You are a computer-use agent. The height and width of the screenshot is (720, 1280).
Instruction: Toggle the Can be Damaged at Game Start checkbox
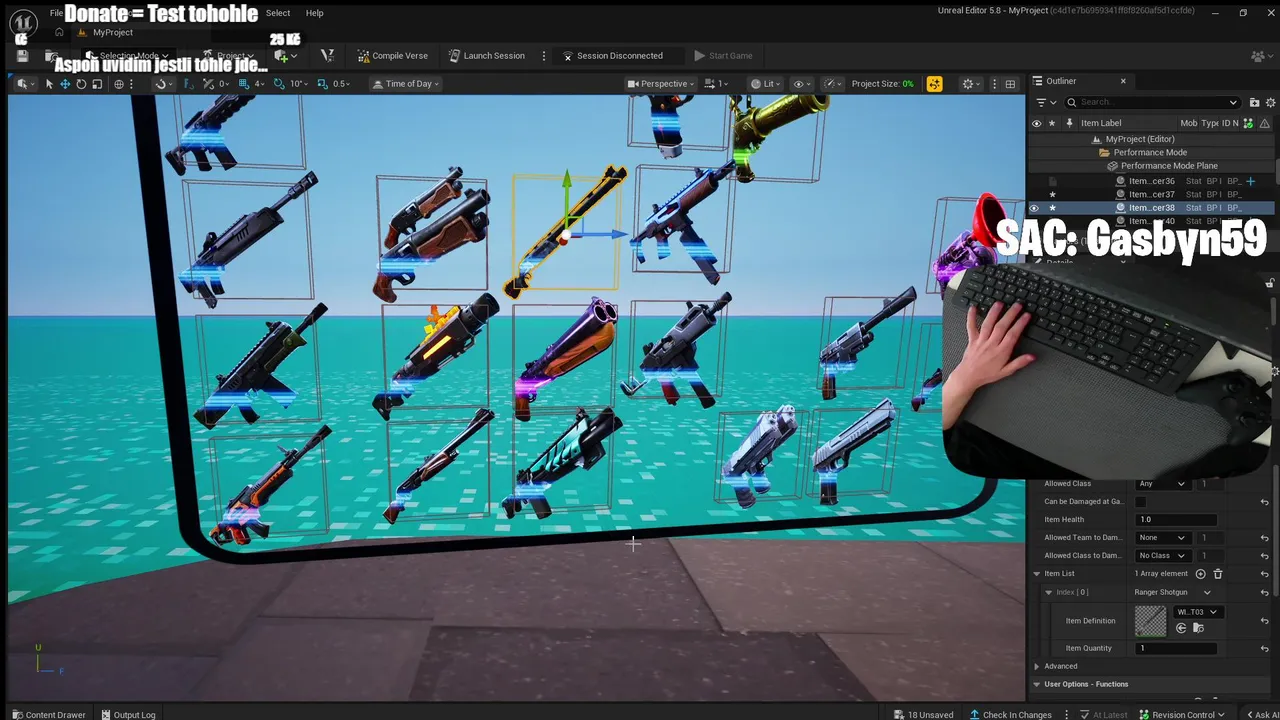pos(1141,502)
